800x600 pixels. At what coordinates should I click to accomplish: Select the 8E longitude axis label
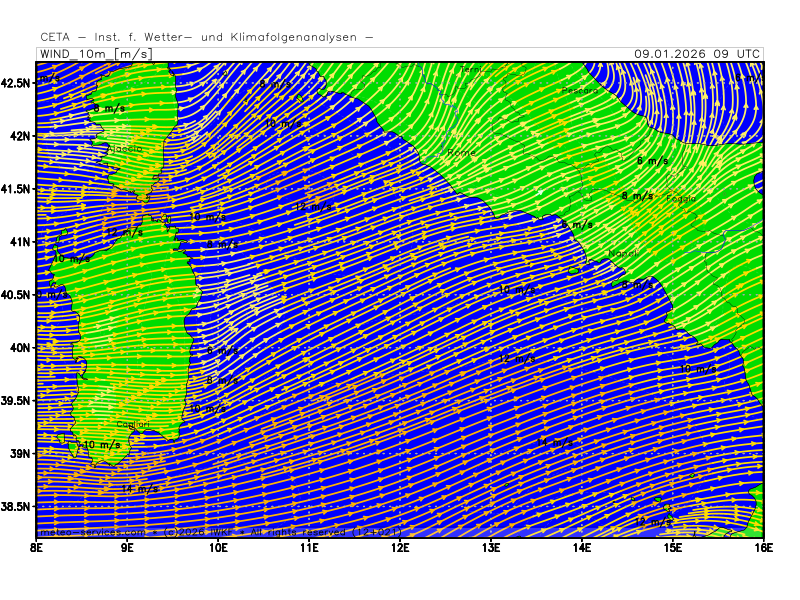click(x=37, y=546)
